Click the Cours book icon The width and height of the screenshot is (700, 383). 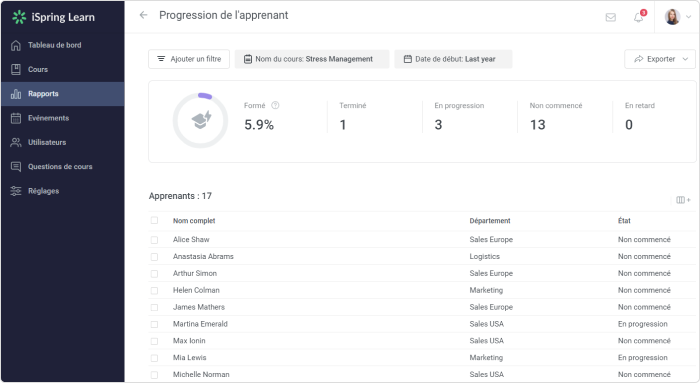(x=16, y=69)
